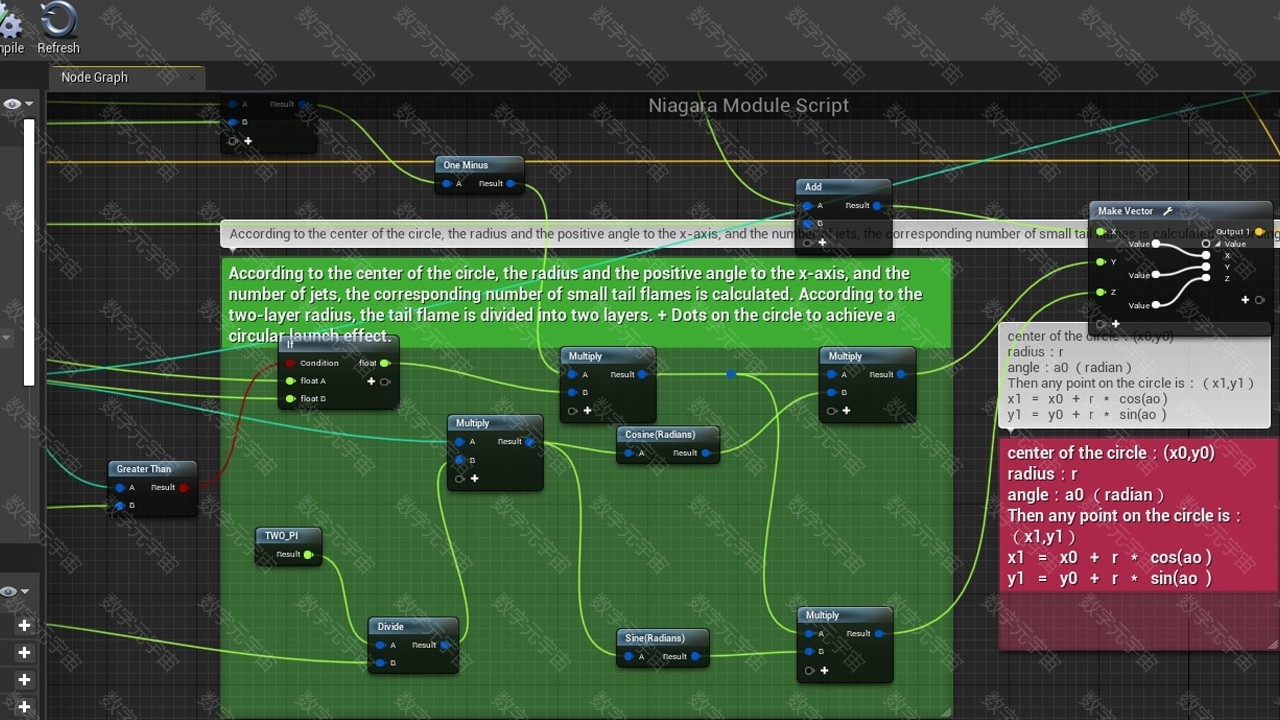Select the Cosine(Radians) node title
Image resolution: width=1280 pixels, height=720 pixels.
pos(659,434)
